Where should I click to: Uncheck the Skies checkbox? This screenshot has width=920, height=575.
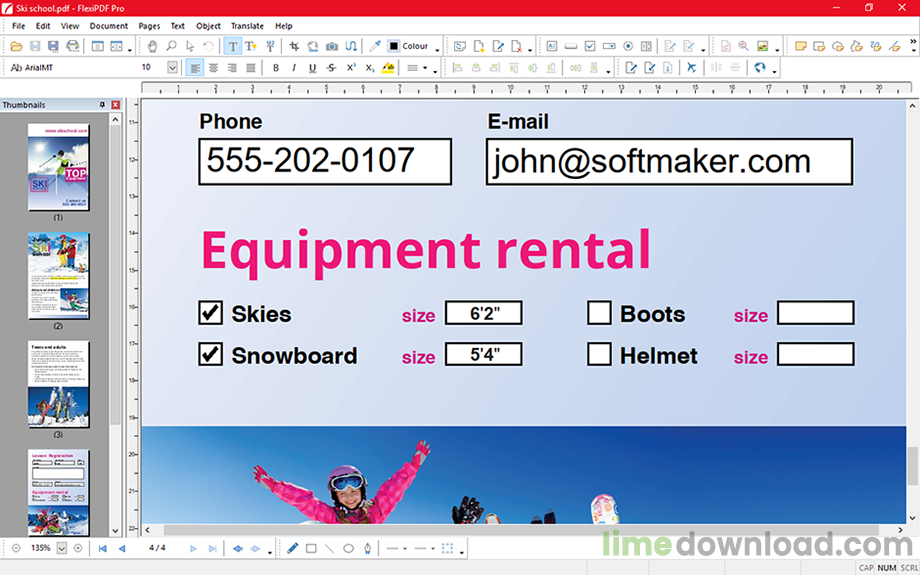[210, 313]
